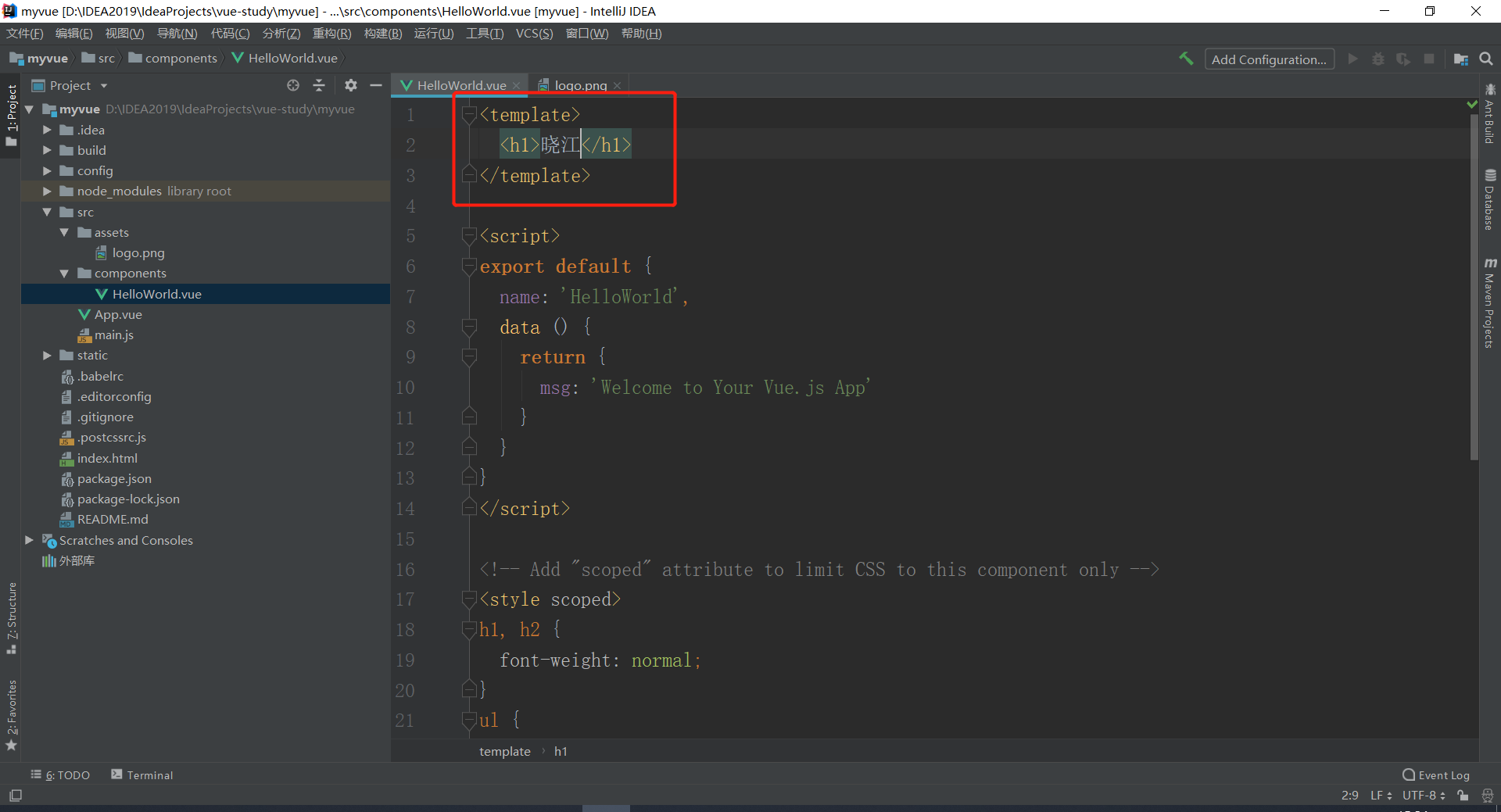This screenshot has height=812, width=1501.
Task: Click Add Configuration button
Action: (x=1268, y=59)
